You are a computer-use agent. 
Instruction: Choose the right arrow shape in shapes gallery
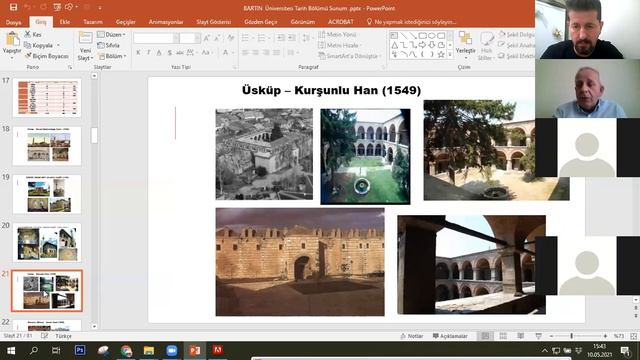[x=422, y=45]
